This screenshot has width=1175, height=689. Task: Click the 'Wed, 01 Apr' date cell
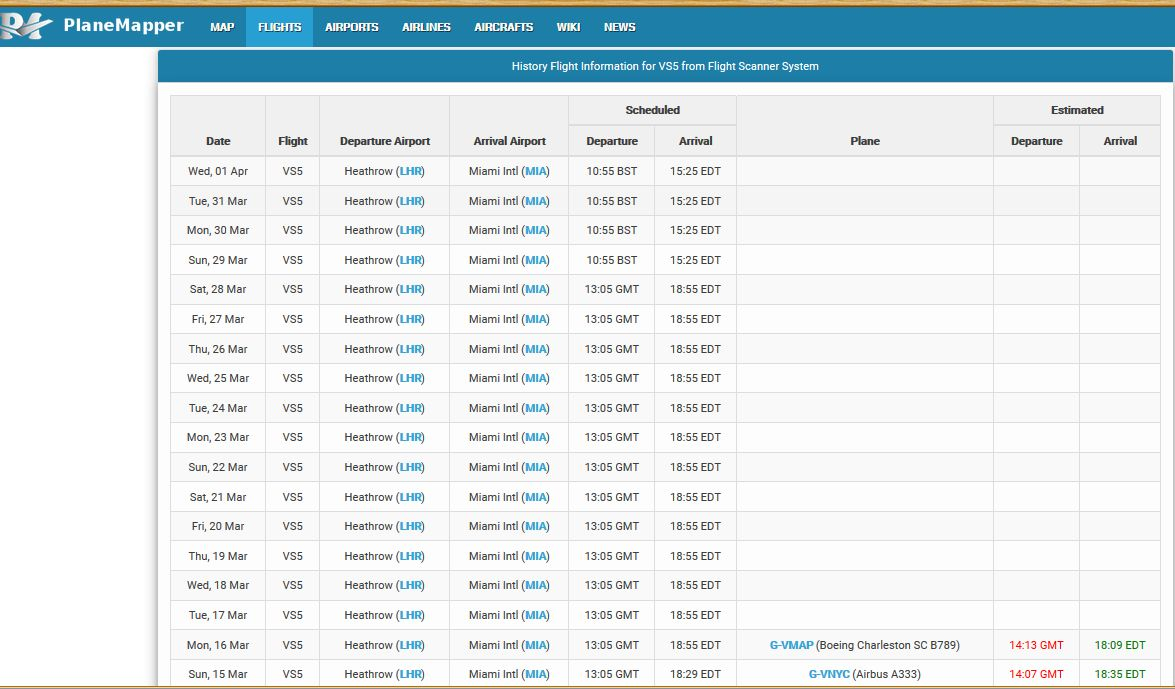click(218, 171)
